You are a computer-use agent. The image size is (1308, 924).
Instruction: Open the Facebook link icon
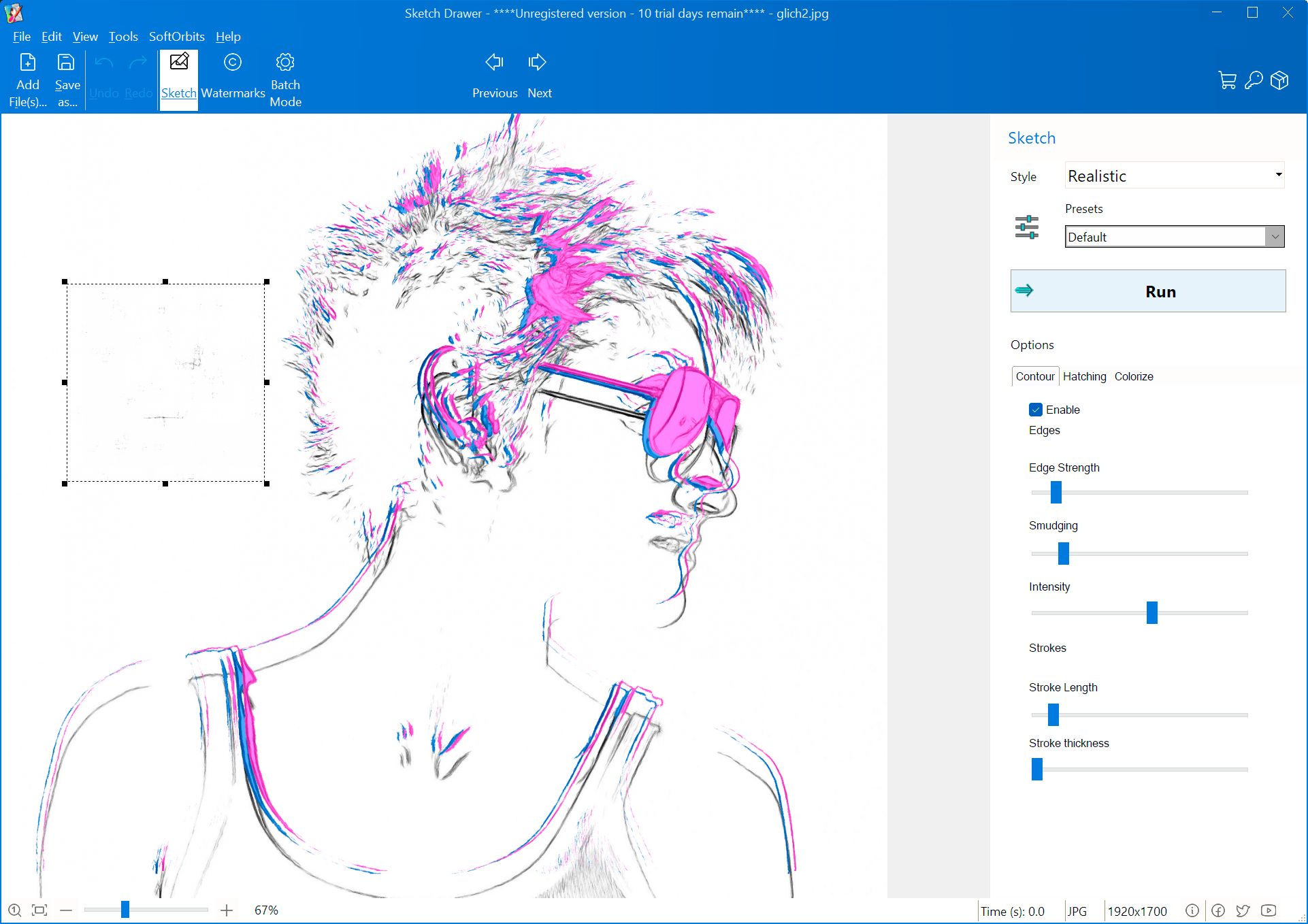tap(1218, 910)
